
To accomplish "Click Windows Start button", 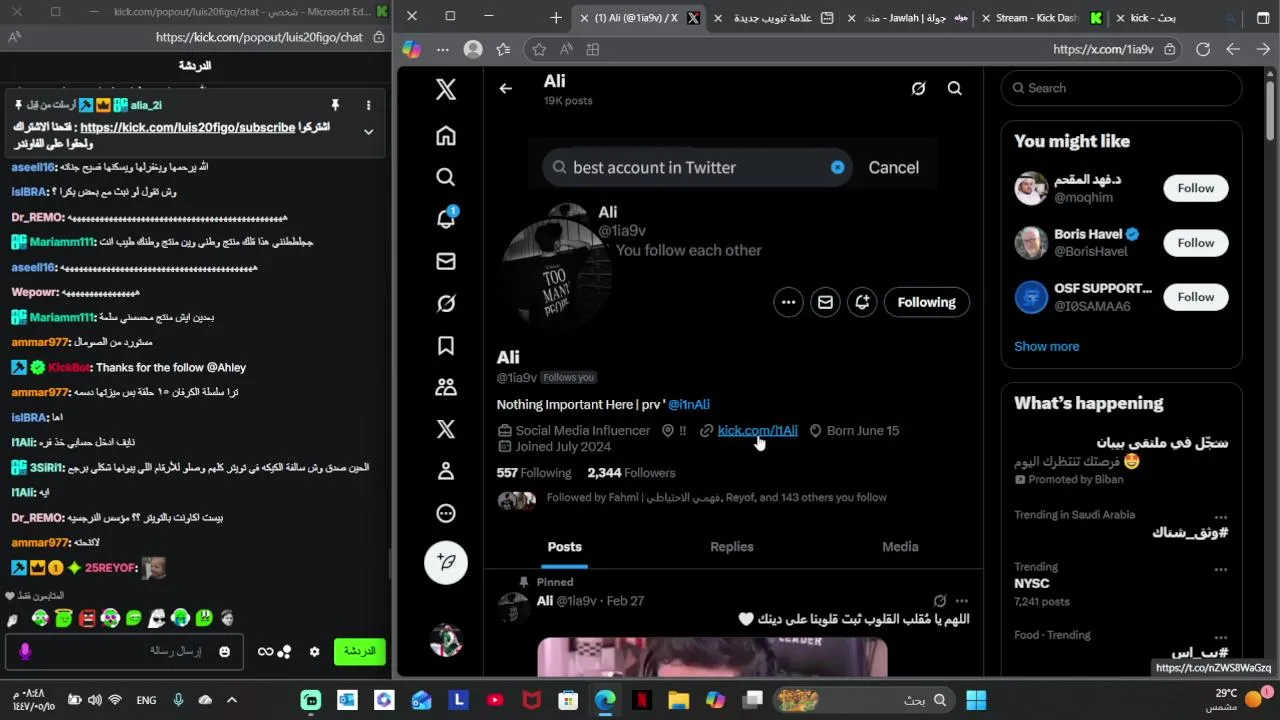I will pyautogui.click(x=976, y=700).
